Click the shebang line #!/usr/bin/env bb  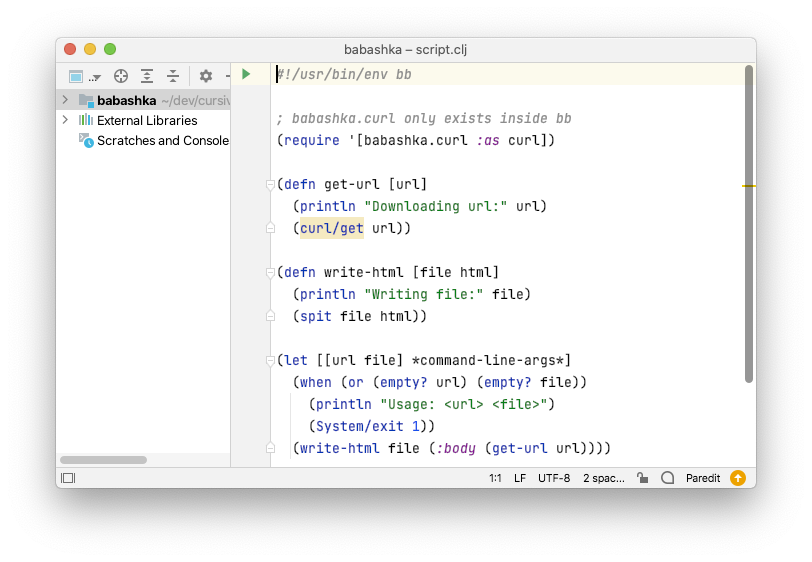coord(344,75)
